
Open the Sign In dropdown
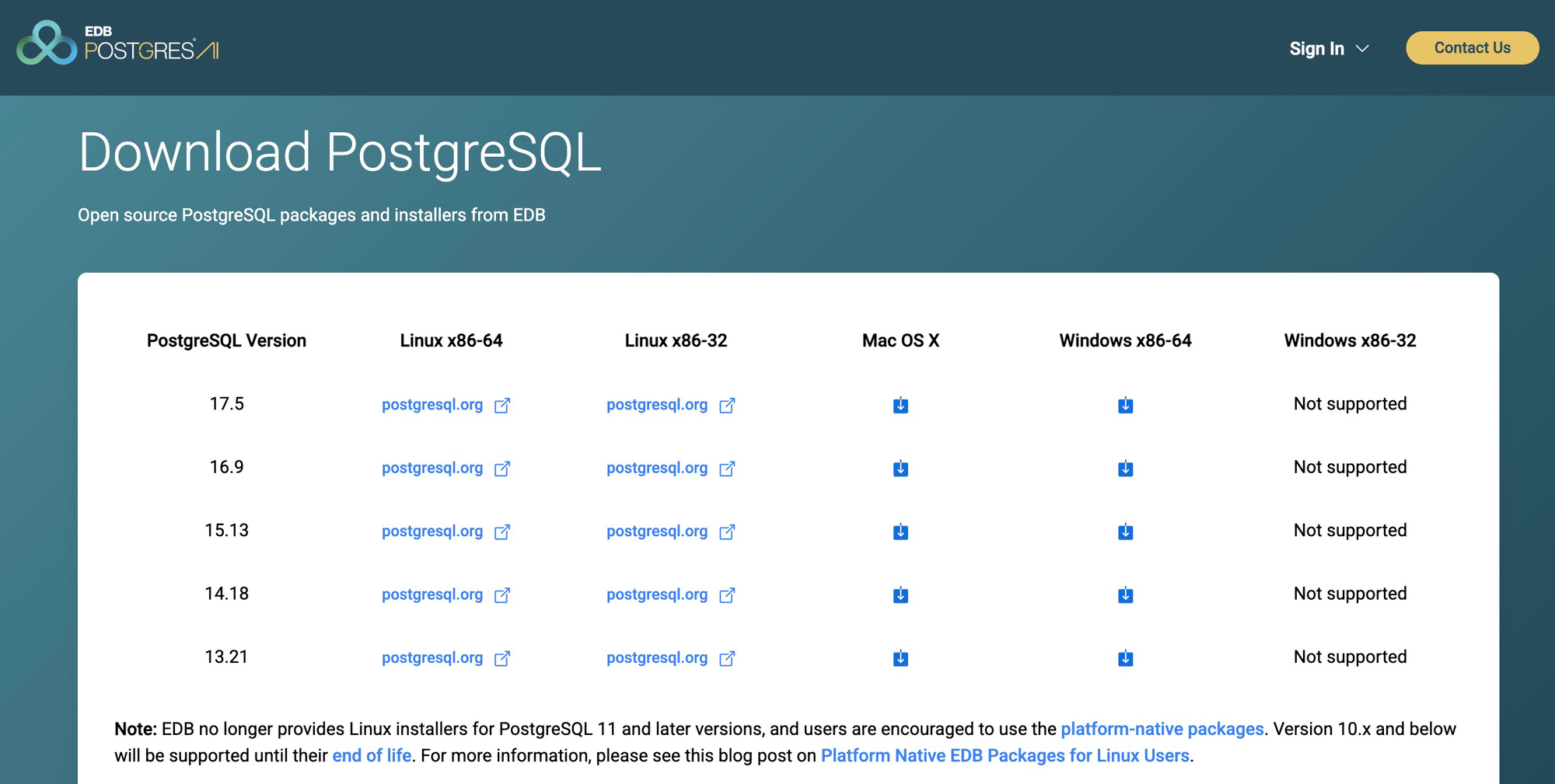click(1329, 48)
